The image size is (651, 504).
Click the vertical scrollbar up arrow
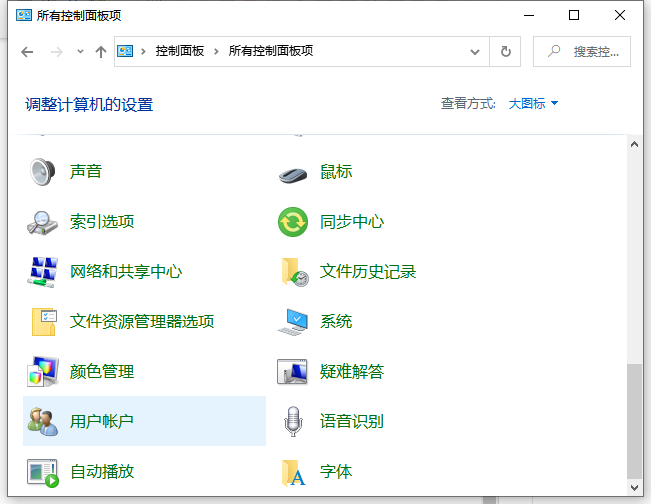634,144
